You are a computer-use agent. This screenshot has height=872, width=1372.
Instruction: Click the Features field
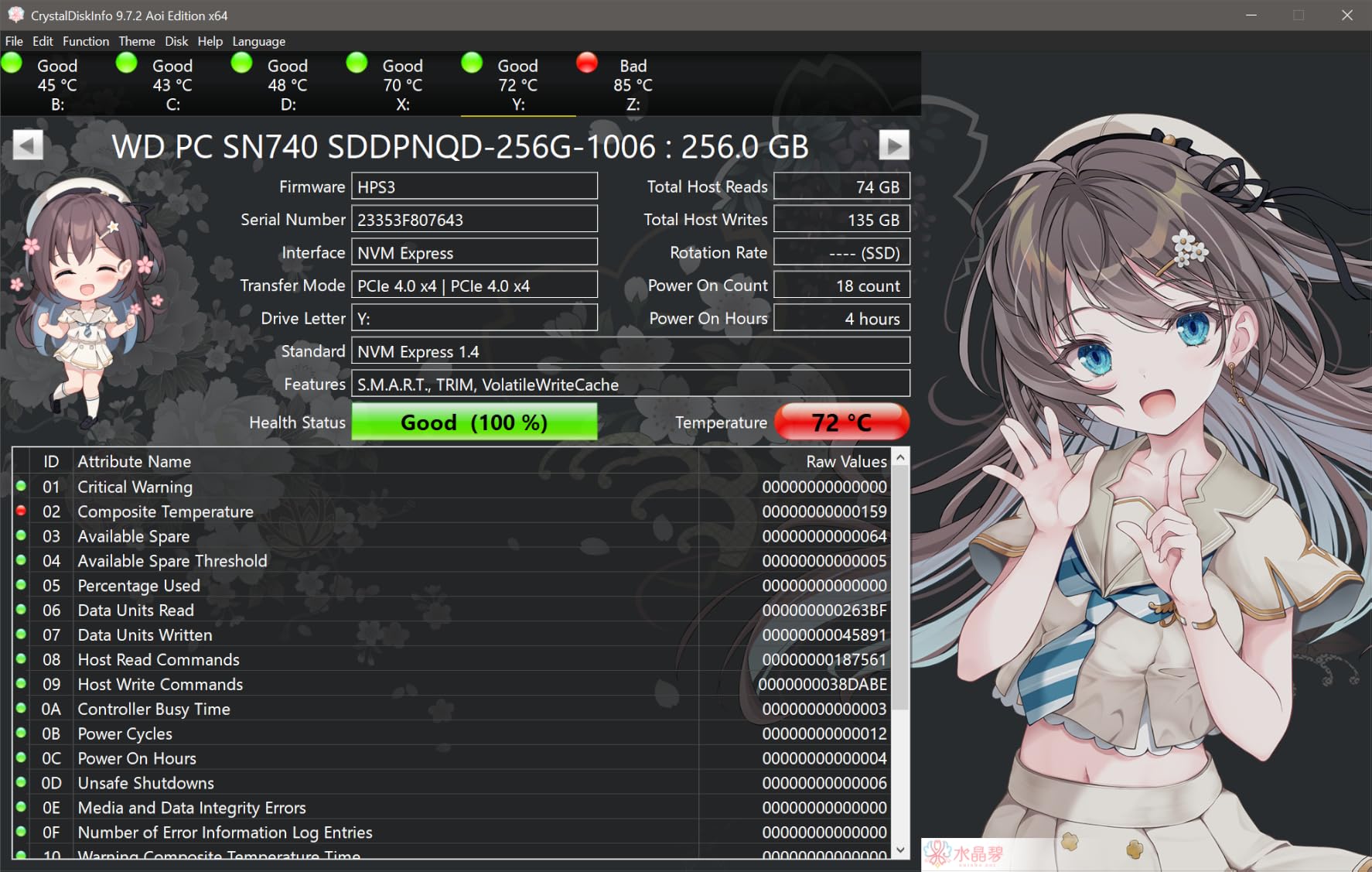630,384
